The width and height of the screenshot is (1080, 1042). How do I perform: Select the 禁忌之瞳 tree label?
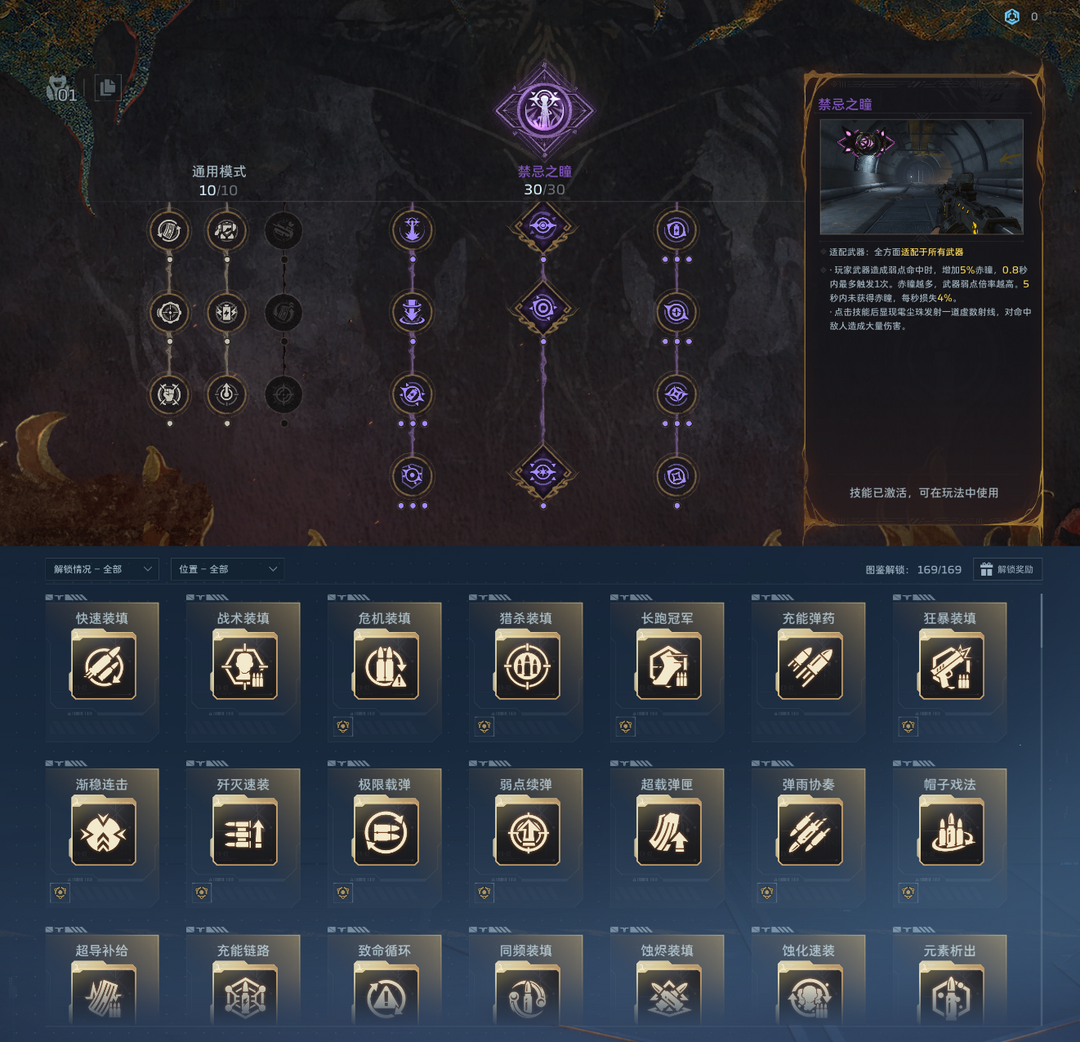click(544, 171)
